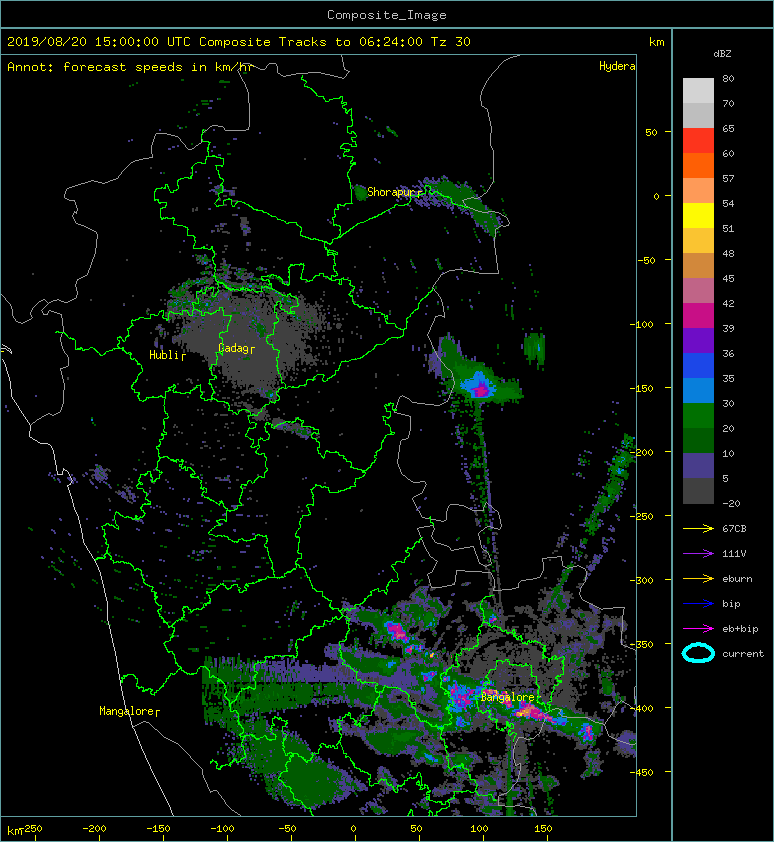Screen dimensions: 774x842
Task: Click the current legend label
Action: (743, 654)
